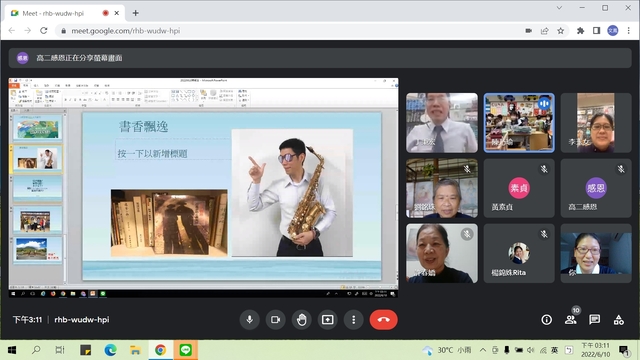Open the in-call chat panel
Viewport: 640px width, 360px height.
pos(594,320)
